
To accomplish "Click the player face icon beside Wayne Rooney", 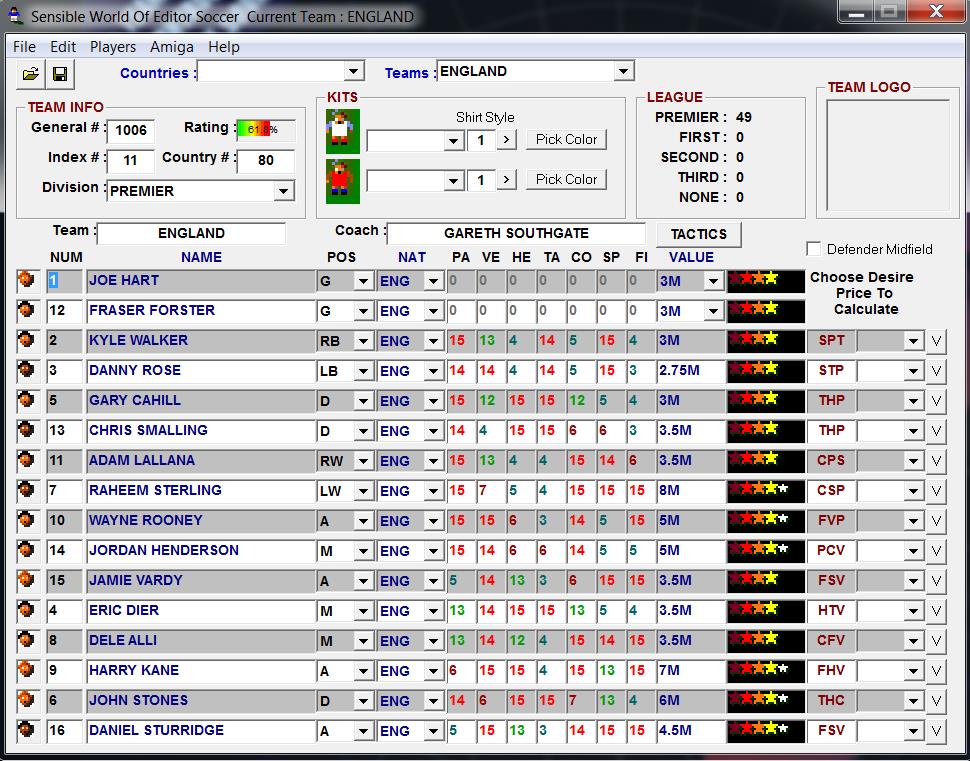I will coord(27,521).
